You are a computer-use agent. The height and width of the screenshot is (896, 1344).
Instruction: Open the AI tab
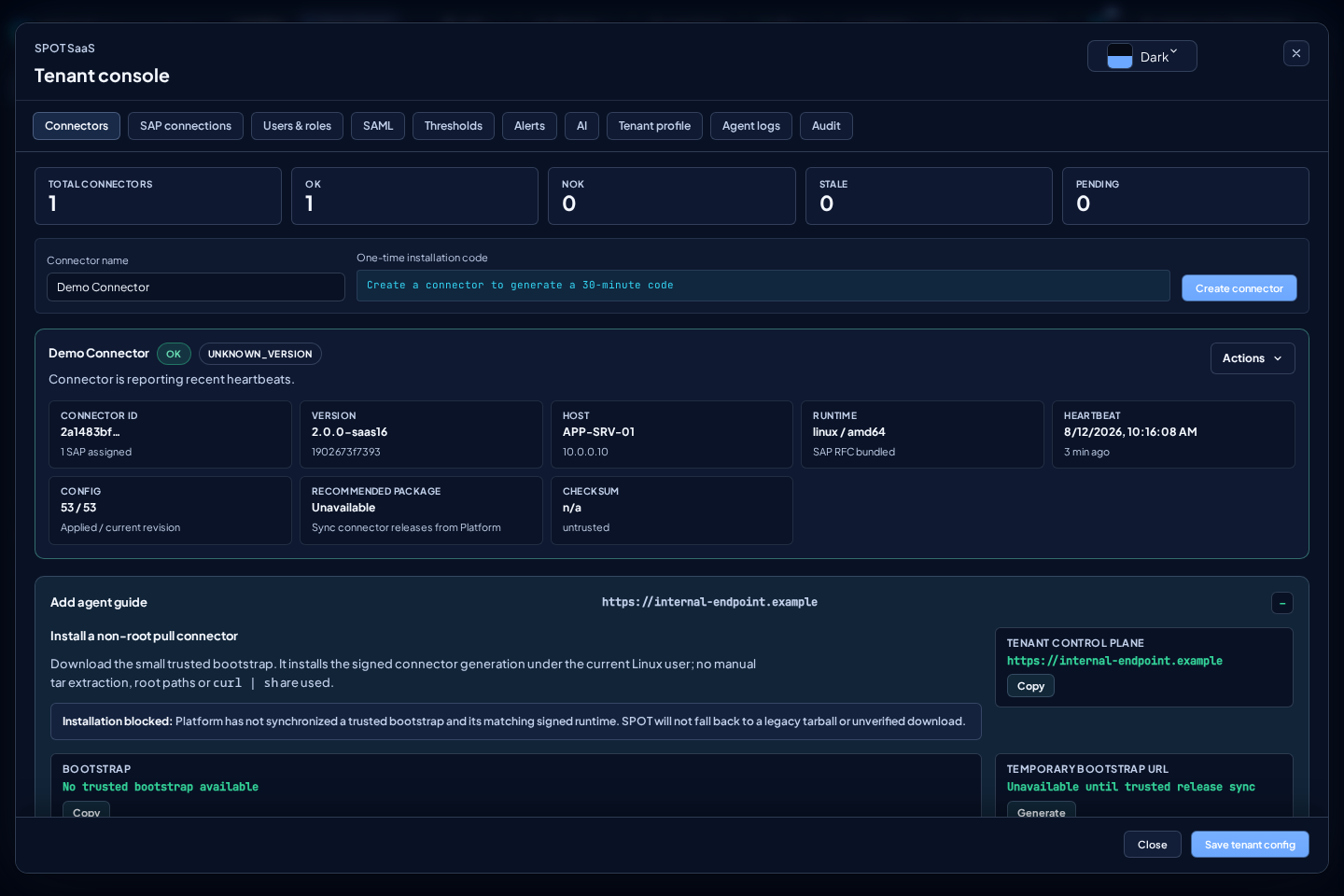pyautogui.click(x=581, y=126)
